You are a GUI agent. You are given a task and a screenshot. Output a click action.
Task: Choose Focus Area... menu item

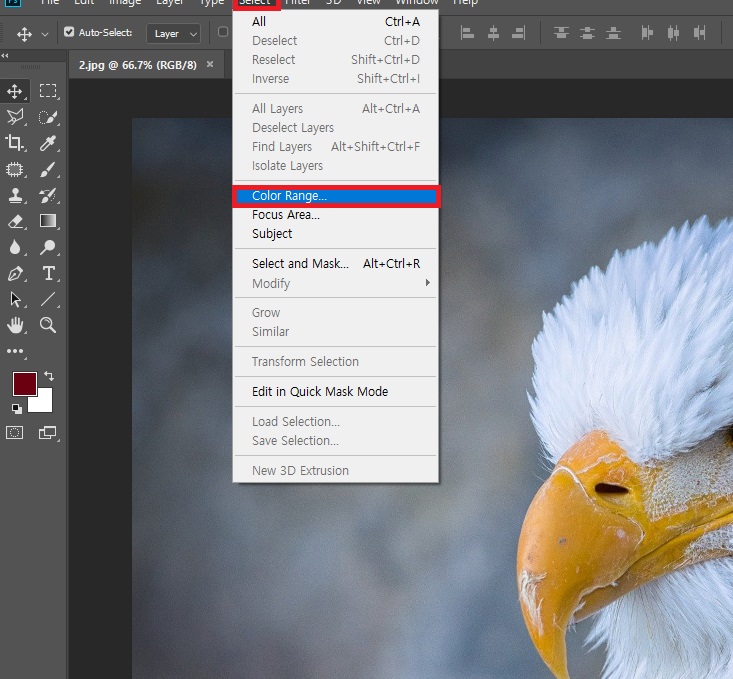coord(336,215)
